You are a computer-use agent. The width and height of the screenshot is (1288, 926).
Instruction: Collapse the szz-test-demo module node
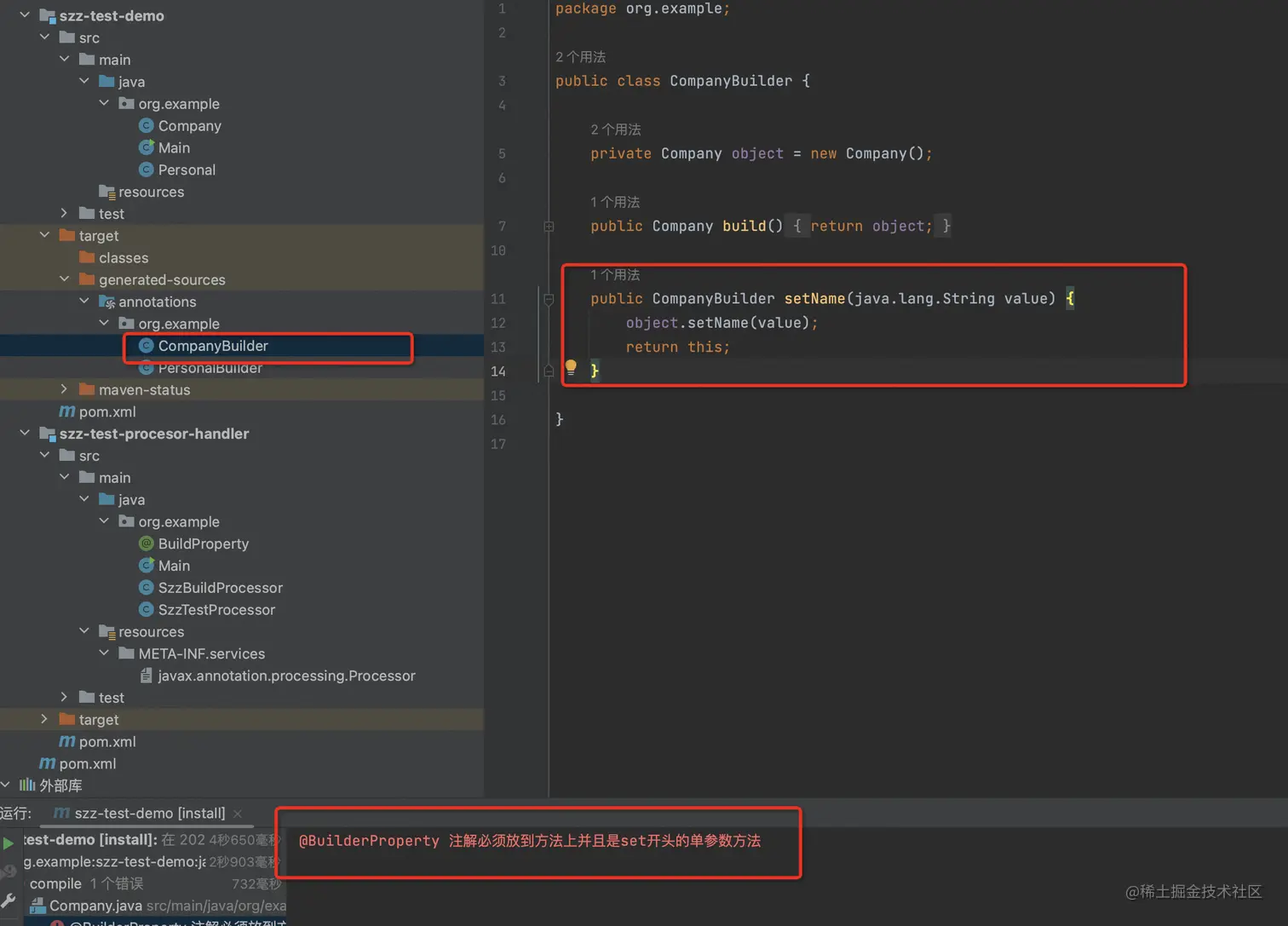[x=25, y=15]
